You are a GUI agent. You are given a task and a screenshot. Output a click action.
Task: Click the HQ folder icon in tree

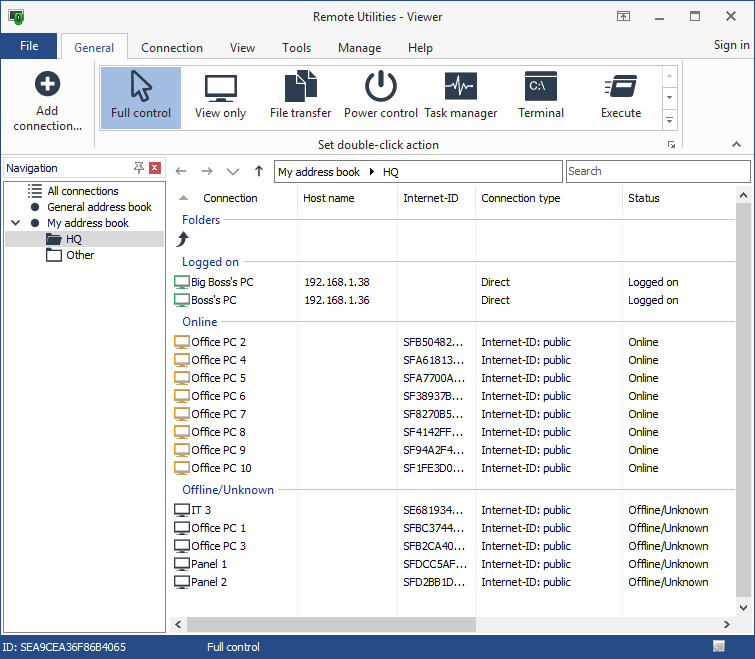pos(54,239)
